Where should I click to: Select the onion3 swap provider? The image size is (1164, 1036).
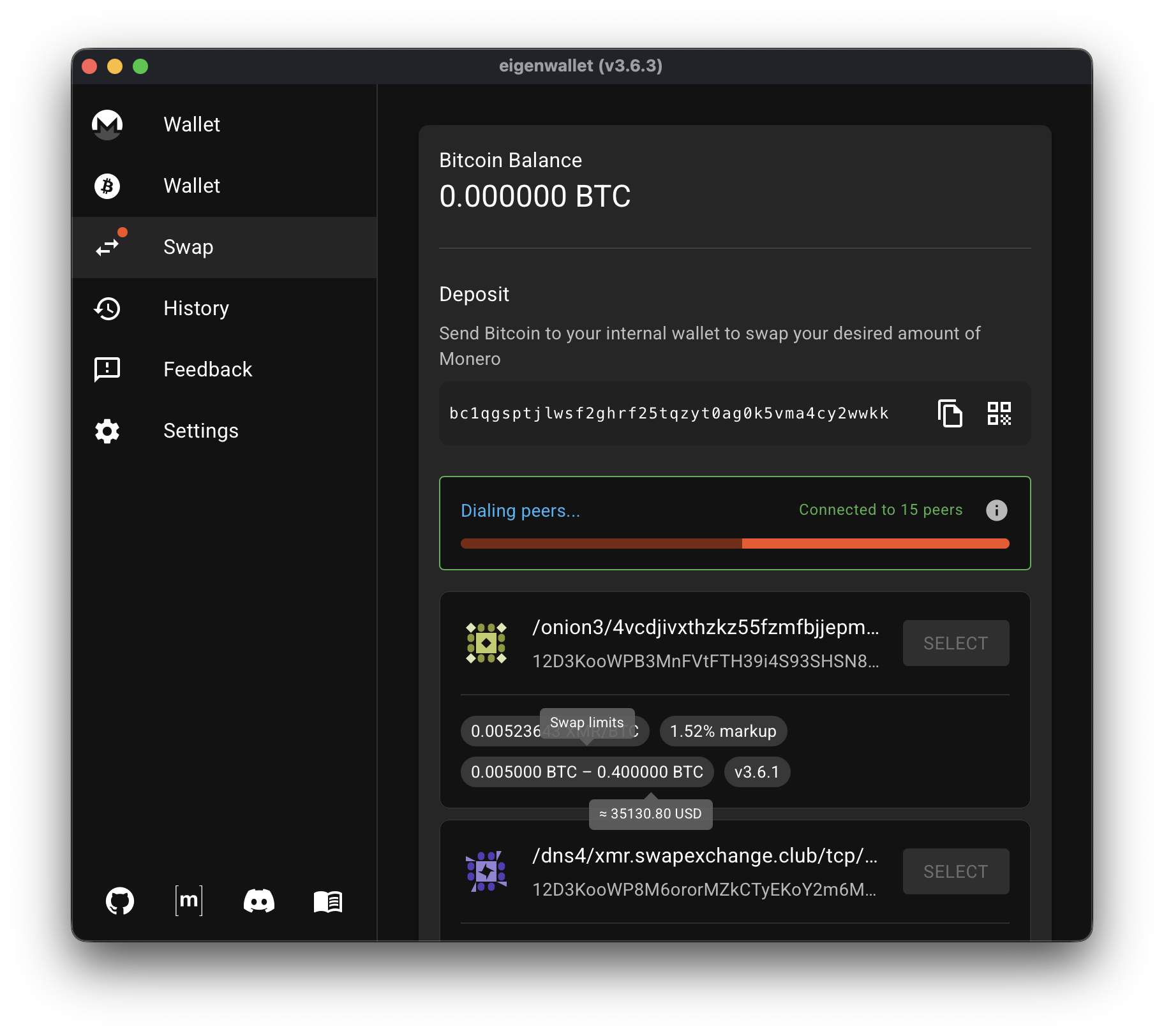(x=955, y=643)
